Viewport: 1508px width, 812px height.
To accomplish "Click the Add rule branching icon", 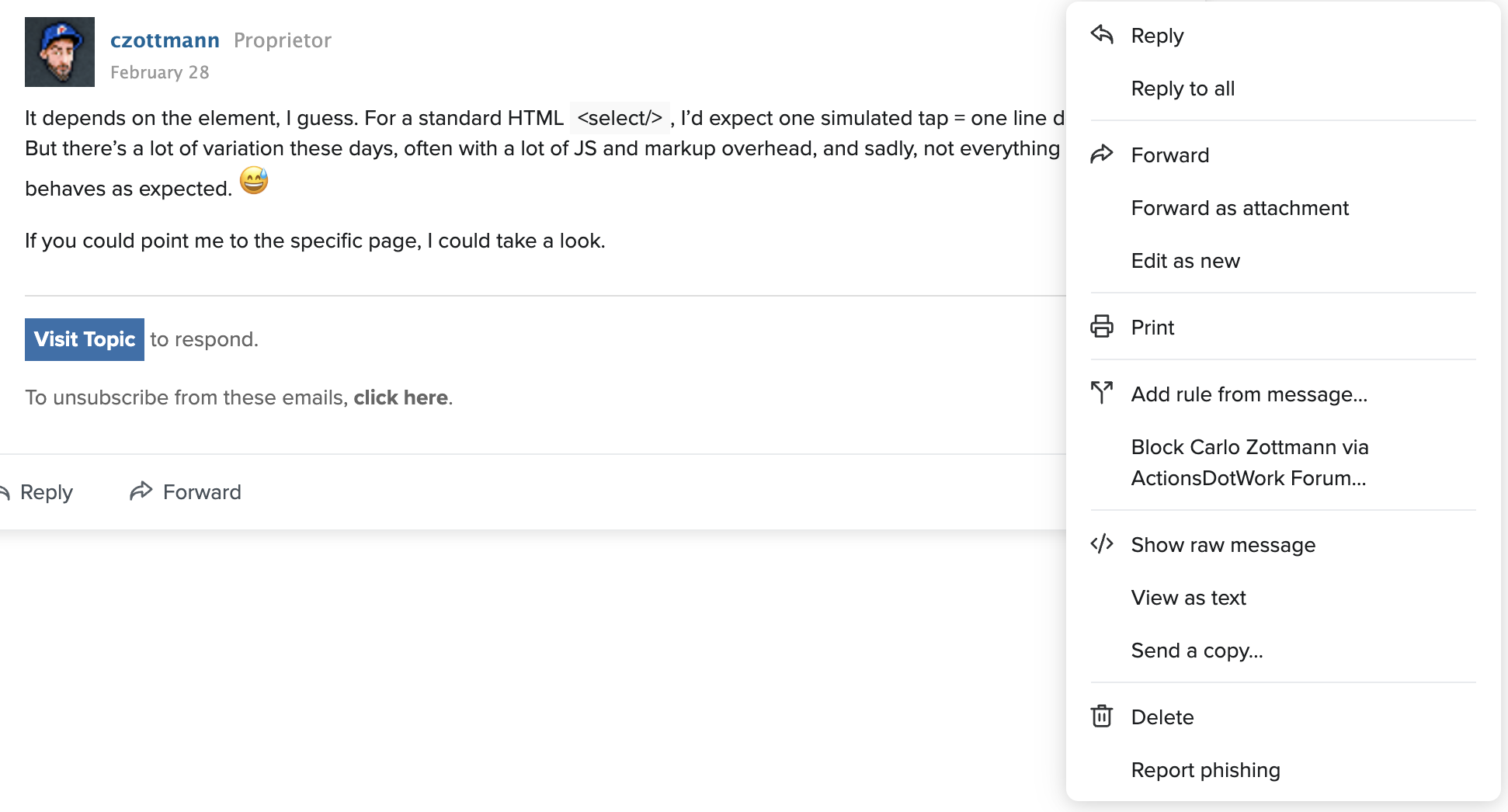I will pyautogui.click(x=1102, y=393).
